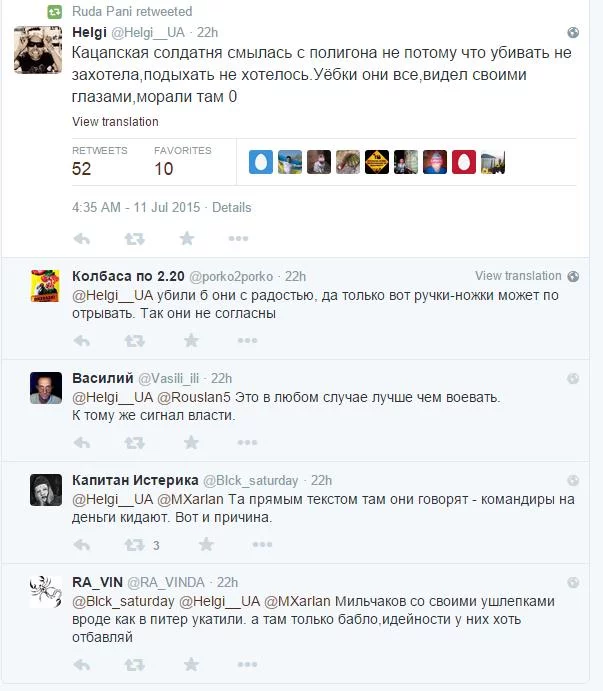Click first blue egg avatar among retweeters

[261, 162]
